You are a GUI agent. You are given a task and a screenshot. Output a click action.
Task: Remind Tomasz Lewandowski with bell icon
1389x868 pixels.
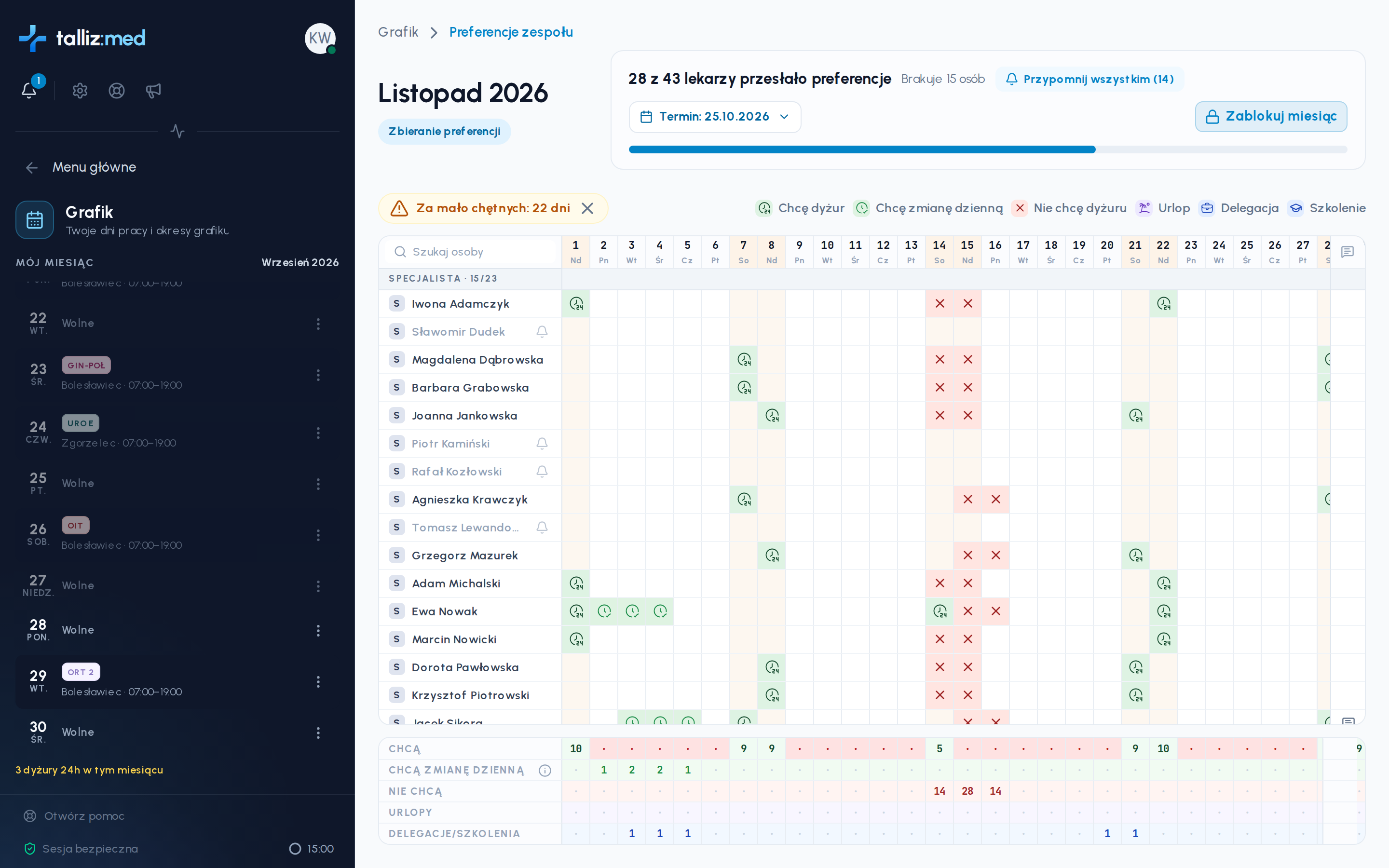542,528
